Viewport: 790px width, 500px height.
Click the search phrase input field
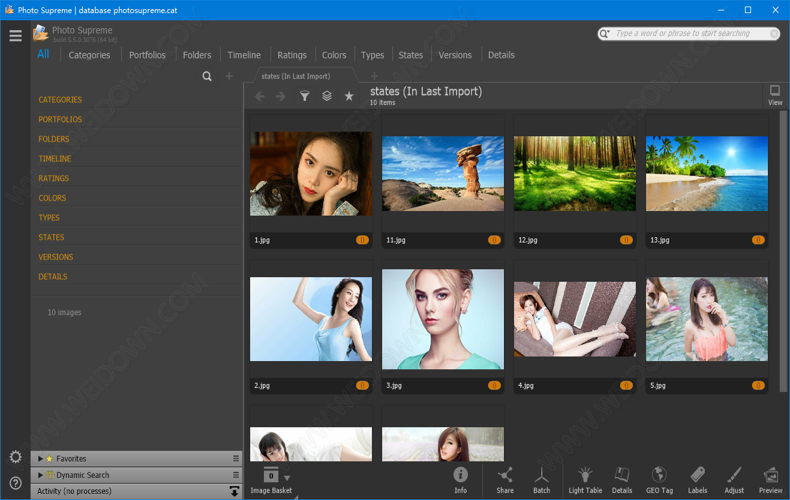coord(688,34)
